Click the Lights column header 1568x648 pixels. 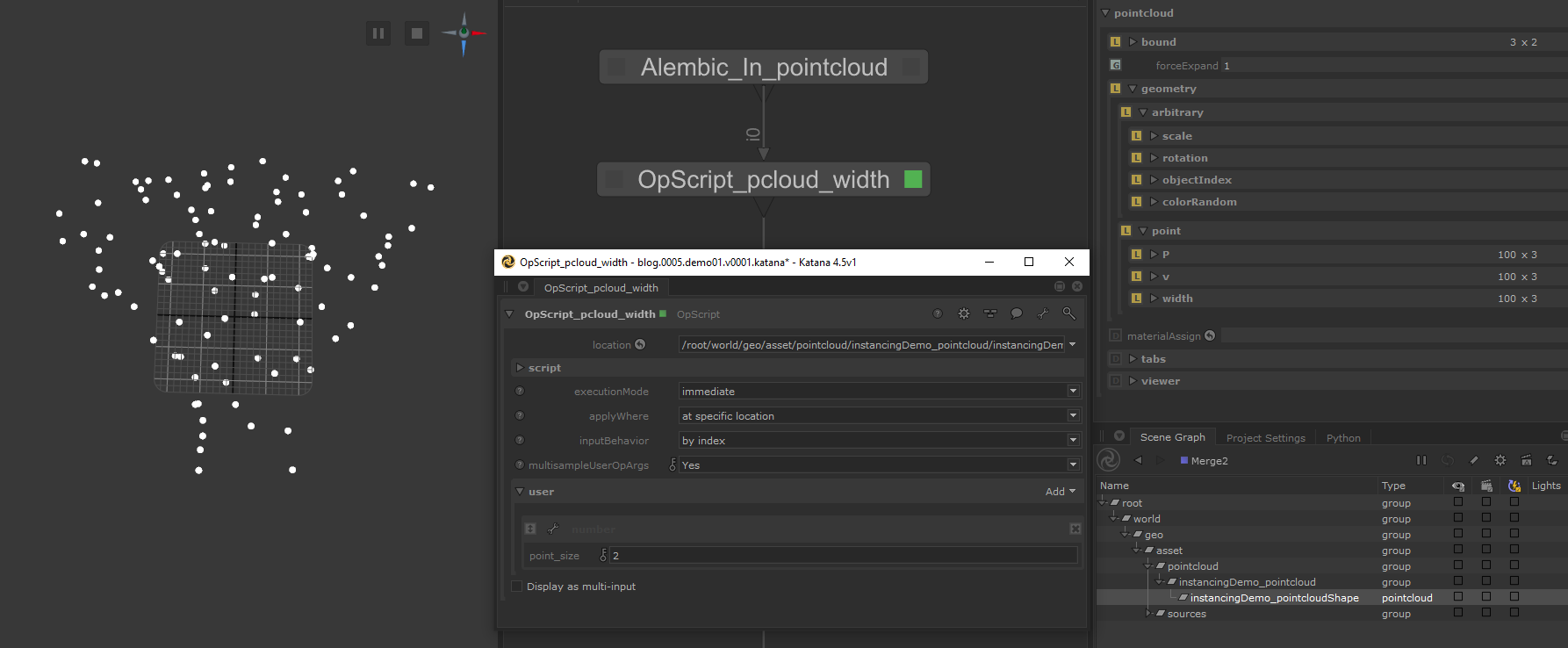1546,486
